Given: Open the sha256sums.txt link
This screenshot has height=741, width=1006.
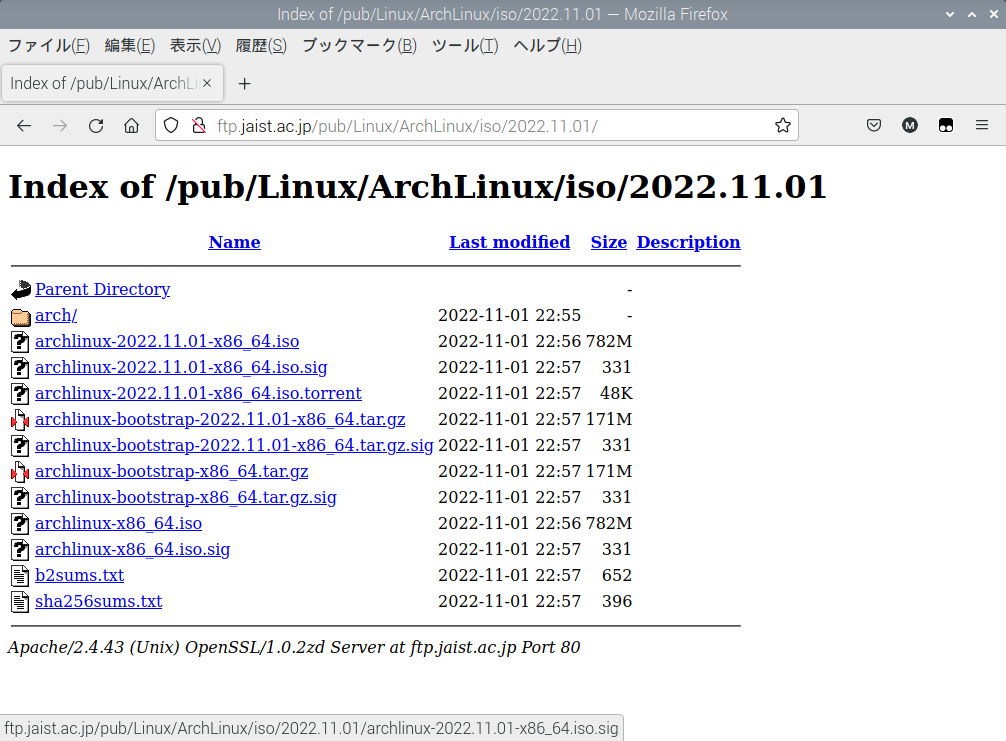Looking at the screenshot, I should (x=98, y=601).
